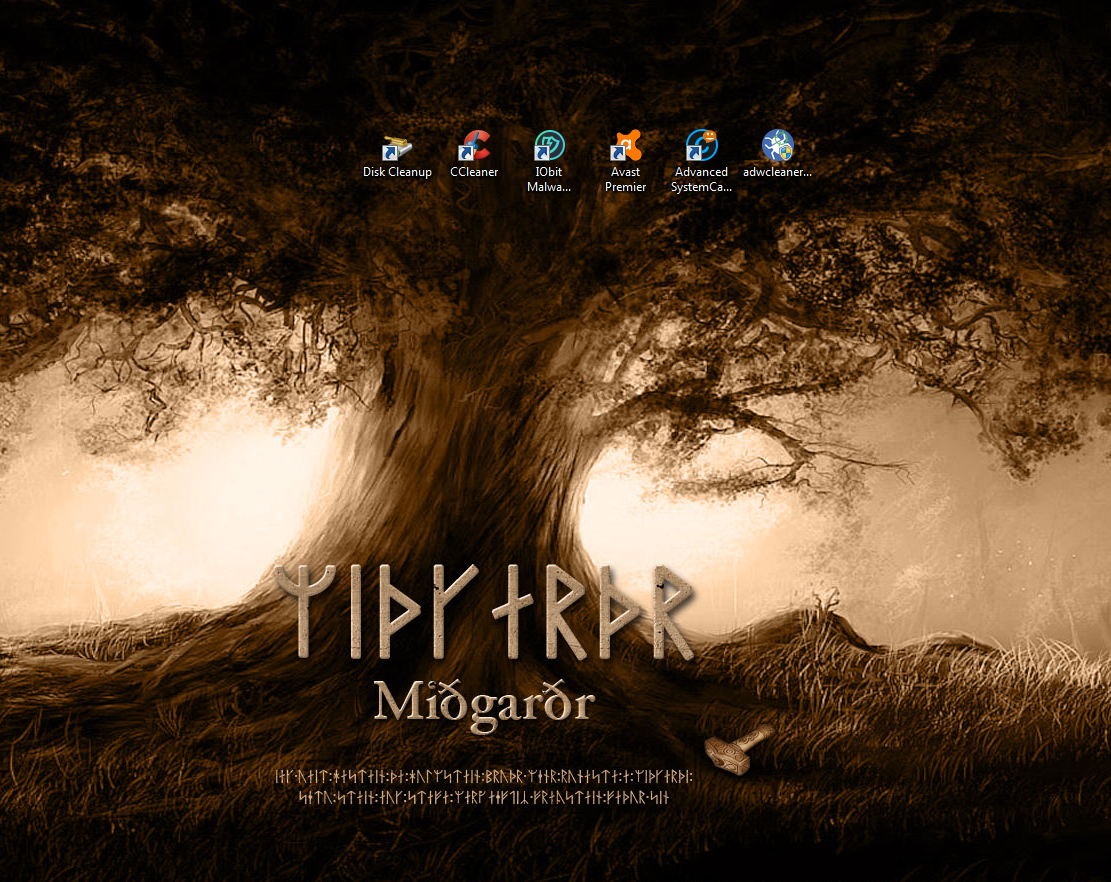Click the "Disk Cleanup" text label
Viewport: 1111px width, 882px height.
tap(397, 172)
